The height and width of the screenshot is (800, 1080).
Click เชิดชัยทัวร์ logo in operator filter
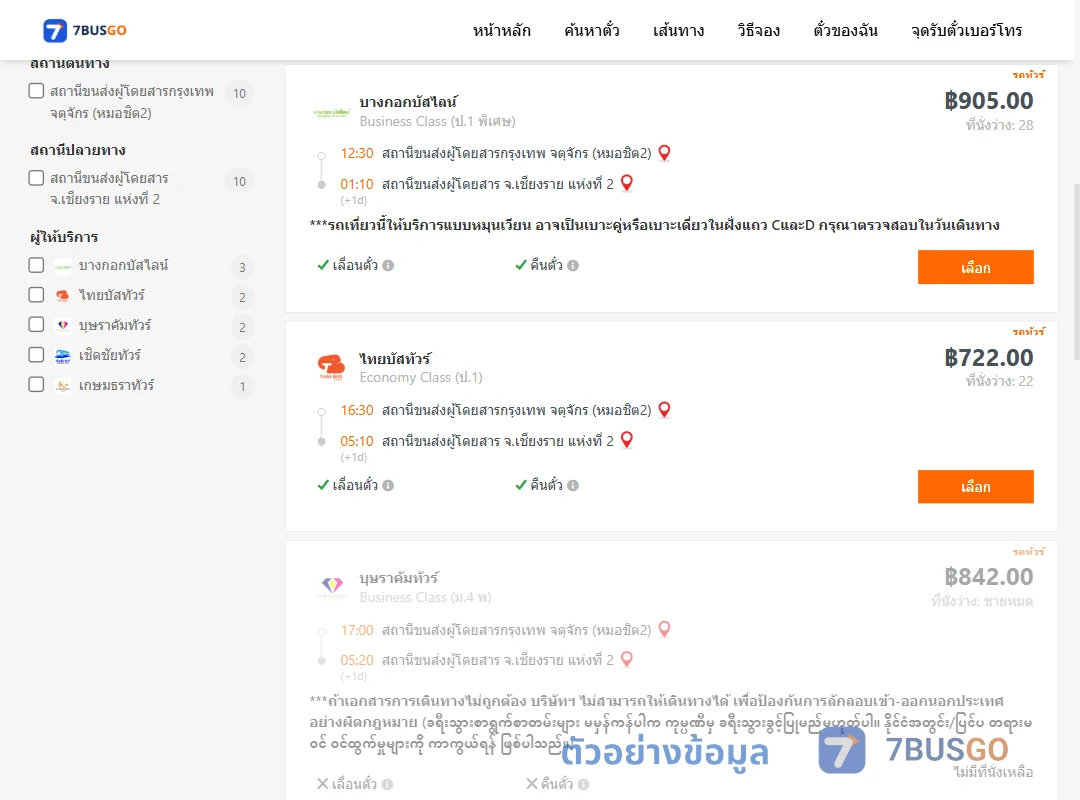click(x=63, y=356)
